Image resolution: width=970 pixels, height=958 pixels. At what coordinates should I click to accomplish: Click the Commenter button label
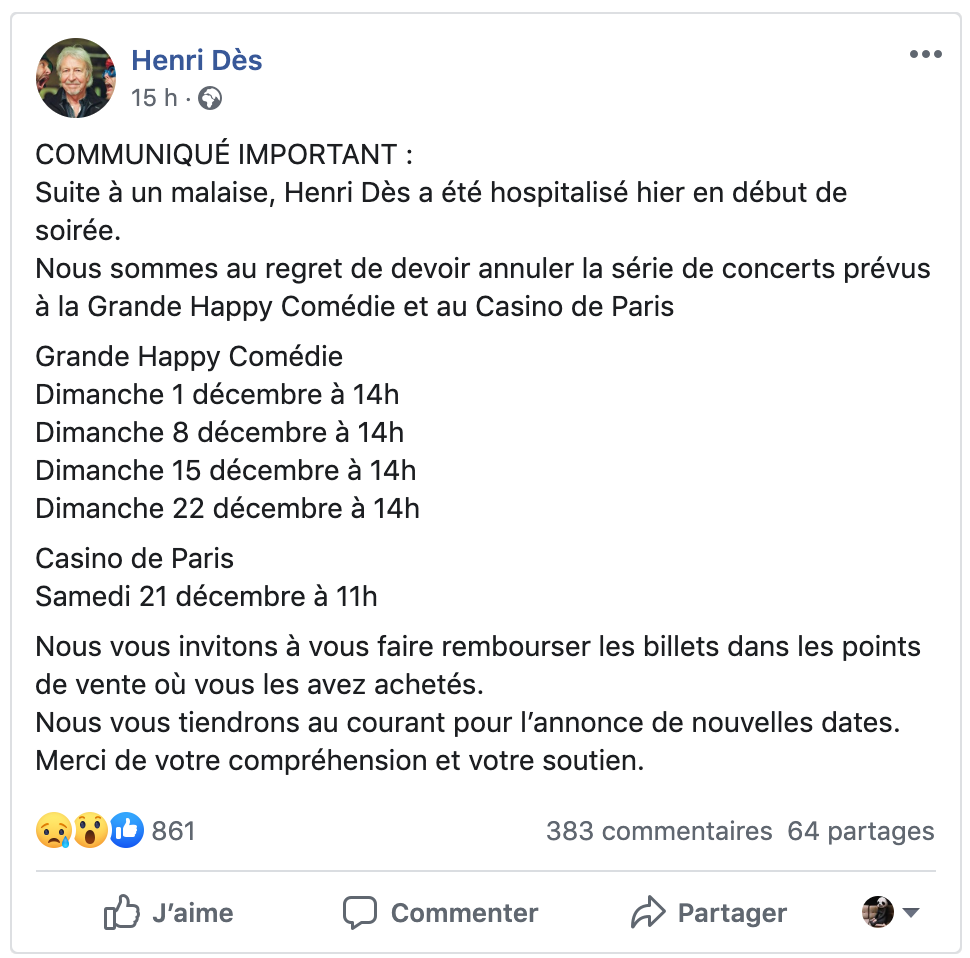click(x=464, y=913)
